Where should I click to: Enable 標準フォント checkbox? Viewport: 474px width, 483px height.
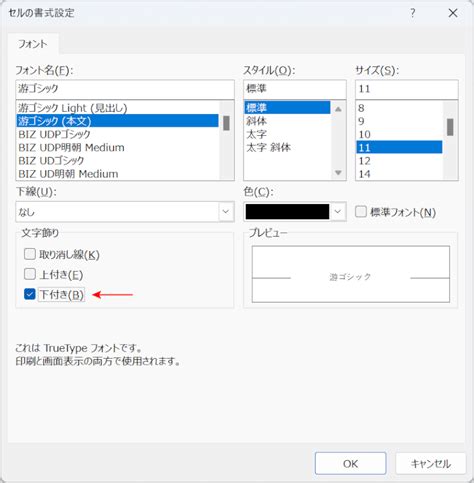coord(361,212)
